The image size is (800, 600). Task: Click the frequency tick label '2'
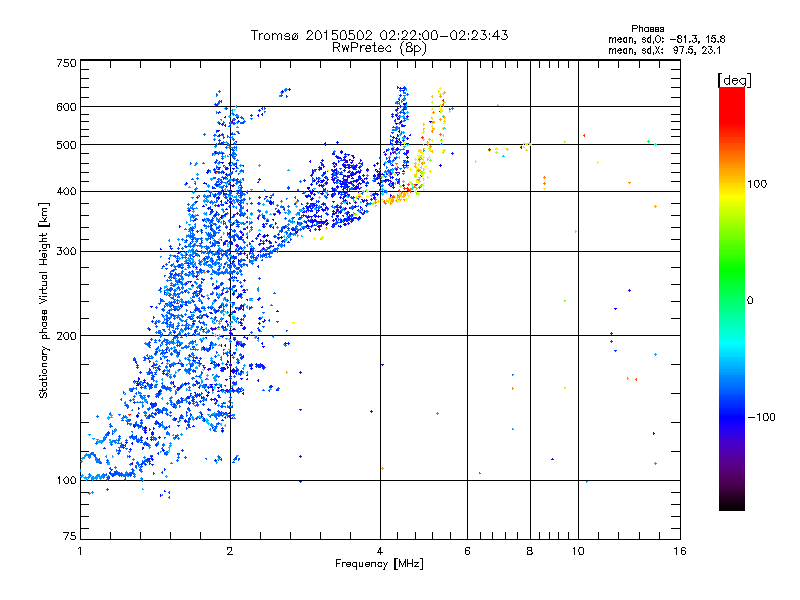pyautogui.click(x=230, y=551)
